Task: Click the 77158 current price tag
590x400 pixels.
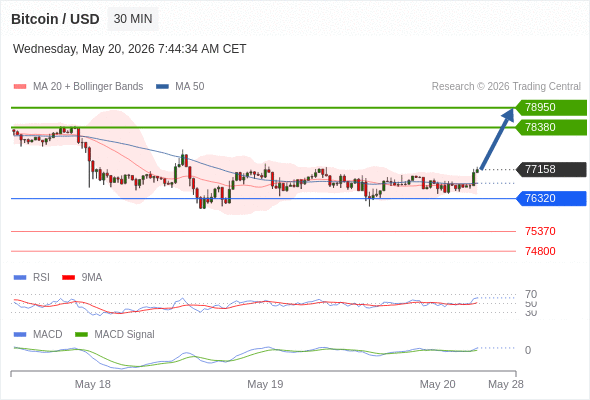Action: [x=551, y=170]
